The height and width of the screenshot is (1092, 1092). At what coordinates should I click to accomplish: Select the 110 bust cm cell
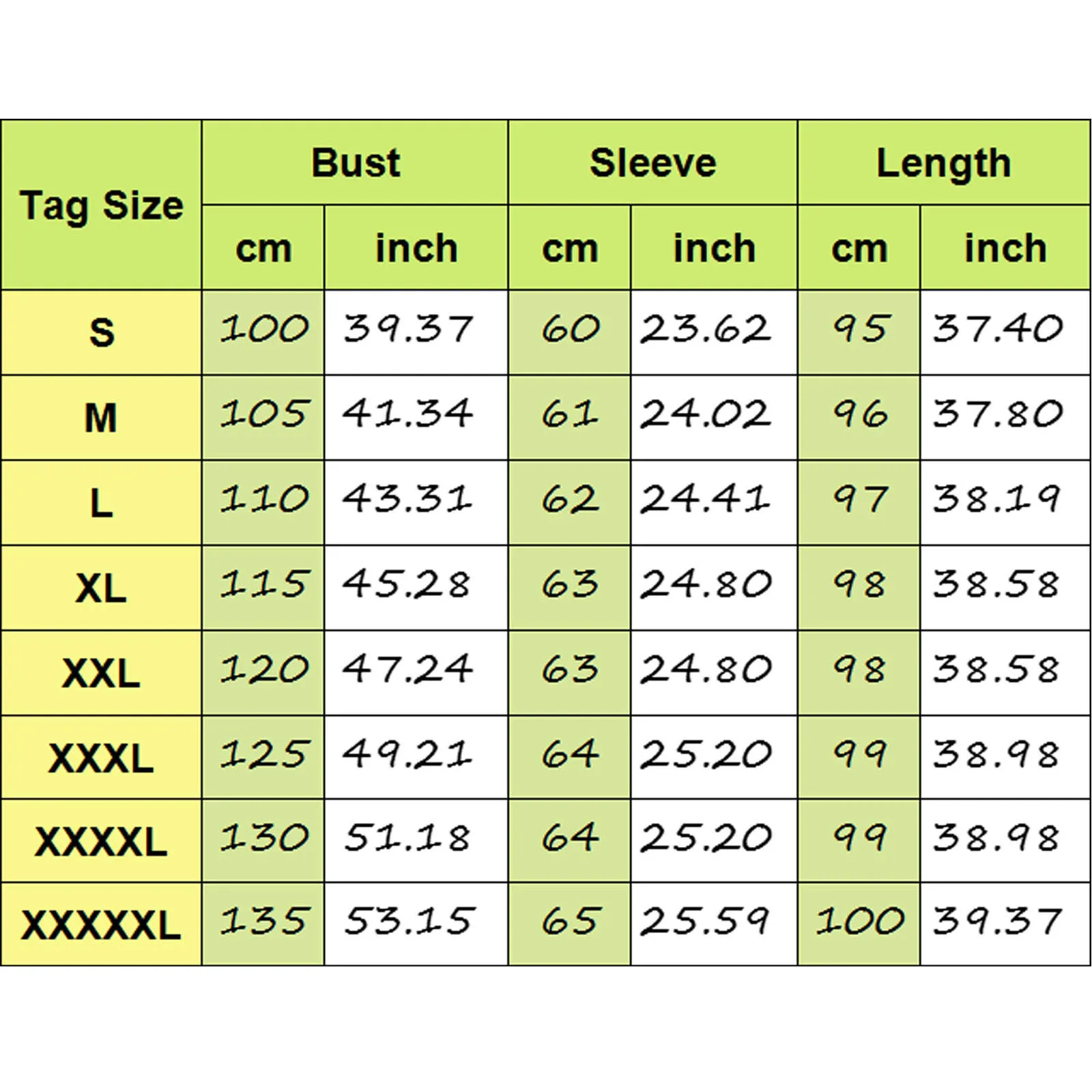[263, 499]
